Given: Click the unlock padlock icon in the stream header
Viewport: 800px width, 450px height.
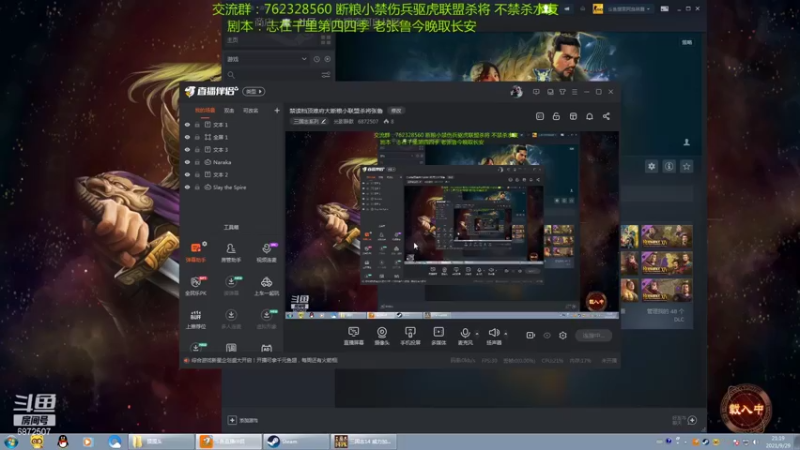Looking at the screenshot, I should (x=556, y=116).
